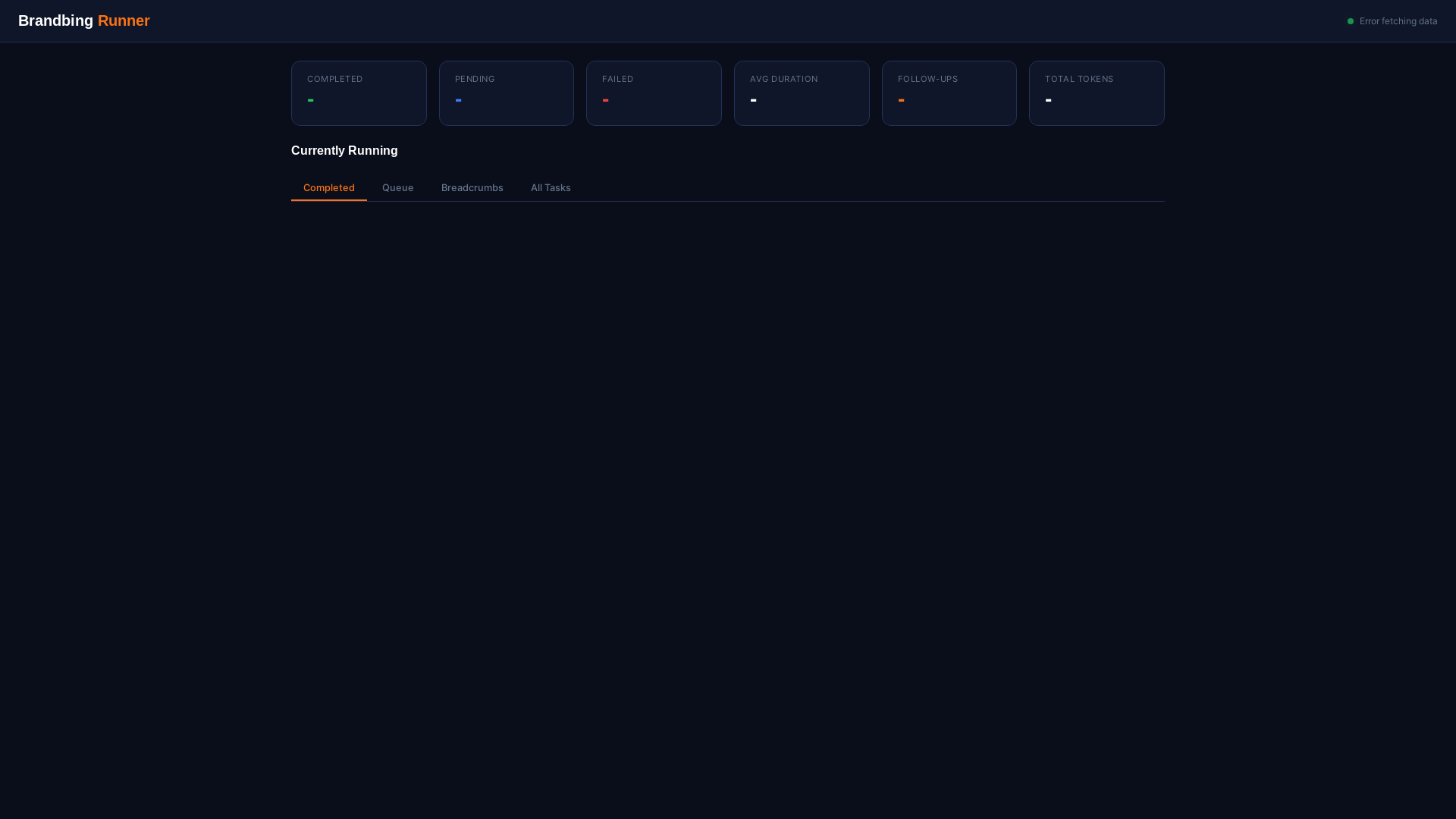Click the "Error fetching data" status text

coord(1398,21)
